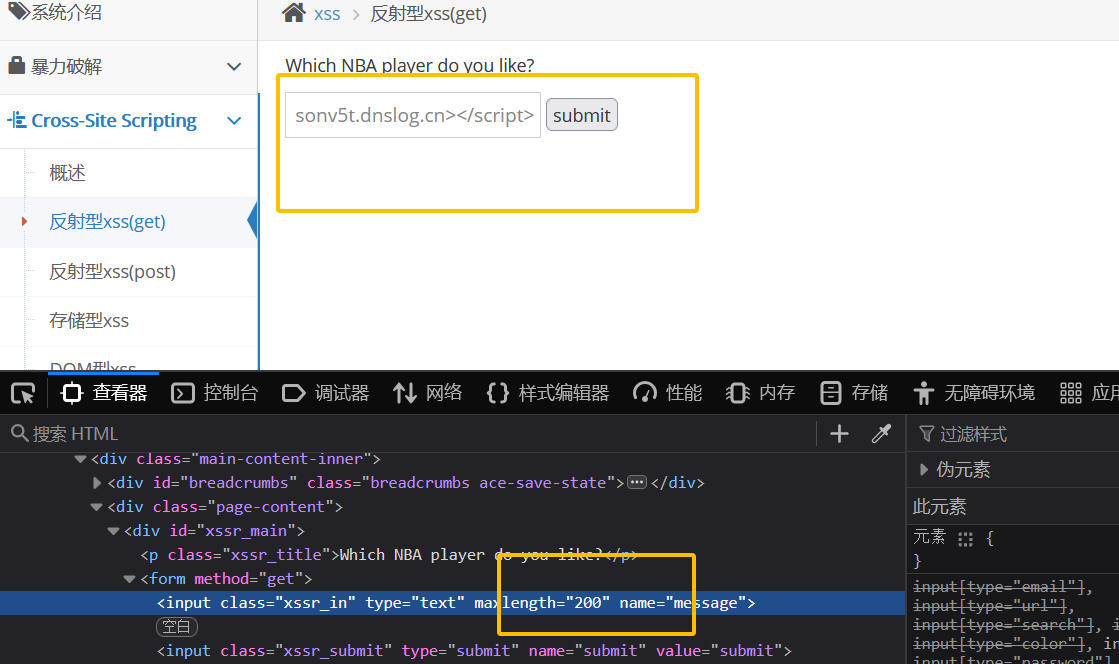Open the 无障碍环境 accessibility tab
The width and height of the screenshot is (1119, 664).
click(973, 393)
